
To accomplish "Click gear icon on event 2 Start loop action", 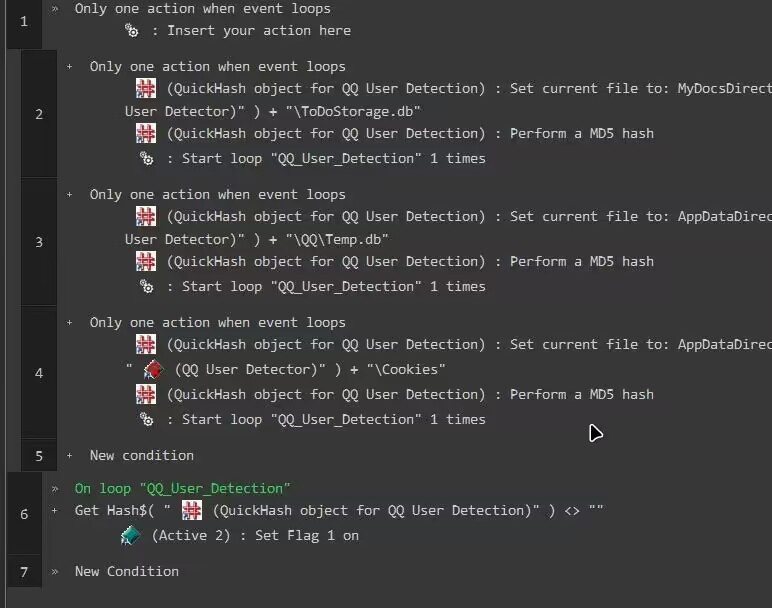I will coord(146,158).
